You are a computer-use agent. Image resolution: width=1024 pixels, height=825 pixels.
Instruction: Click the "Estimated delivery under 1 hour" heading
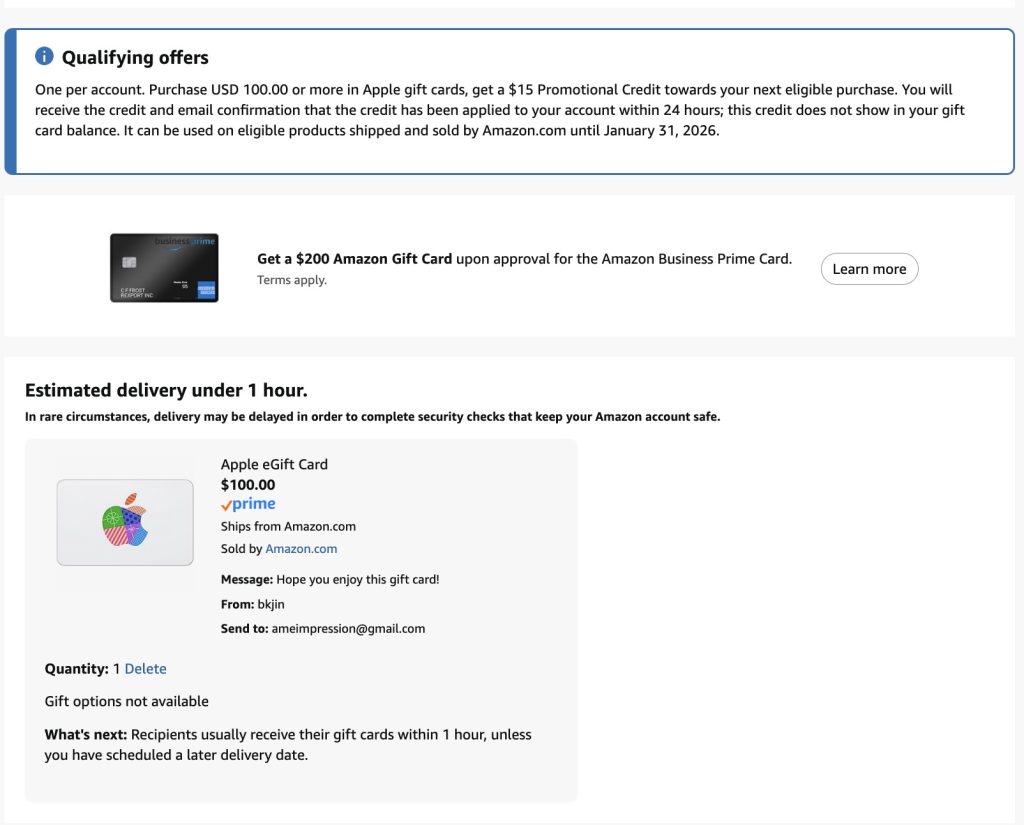coord(166,390)
